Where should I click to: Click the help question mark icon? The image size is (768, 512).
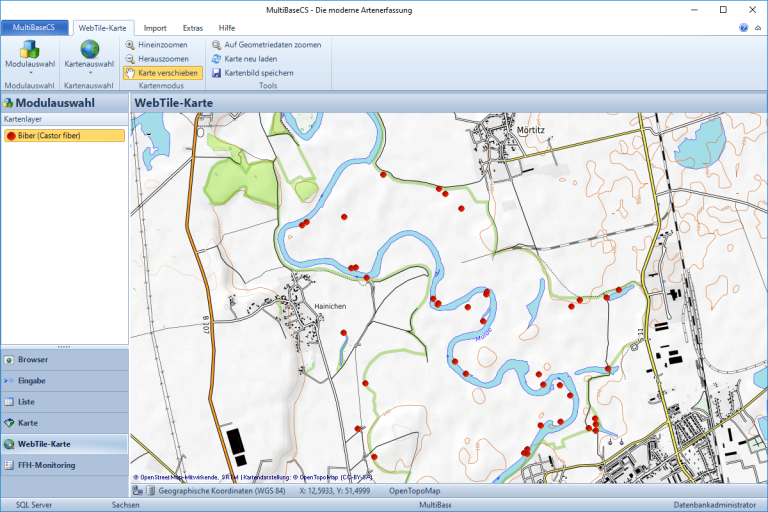click(744, 28)
